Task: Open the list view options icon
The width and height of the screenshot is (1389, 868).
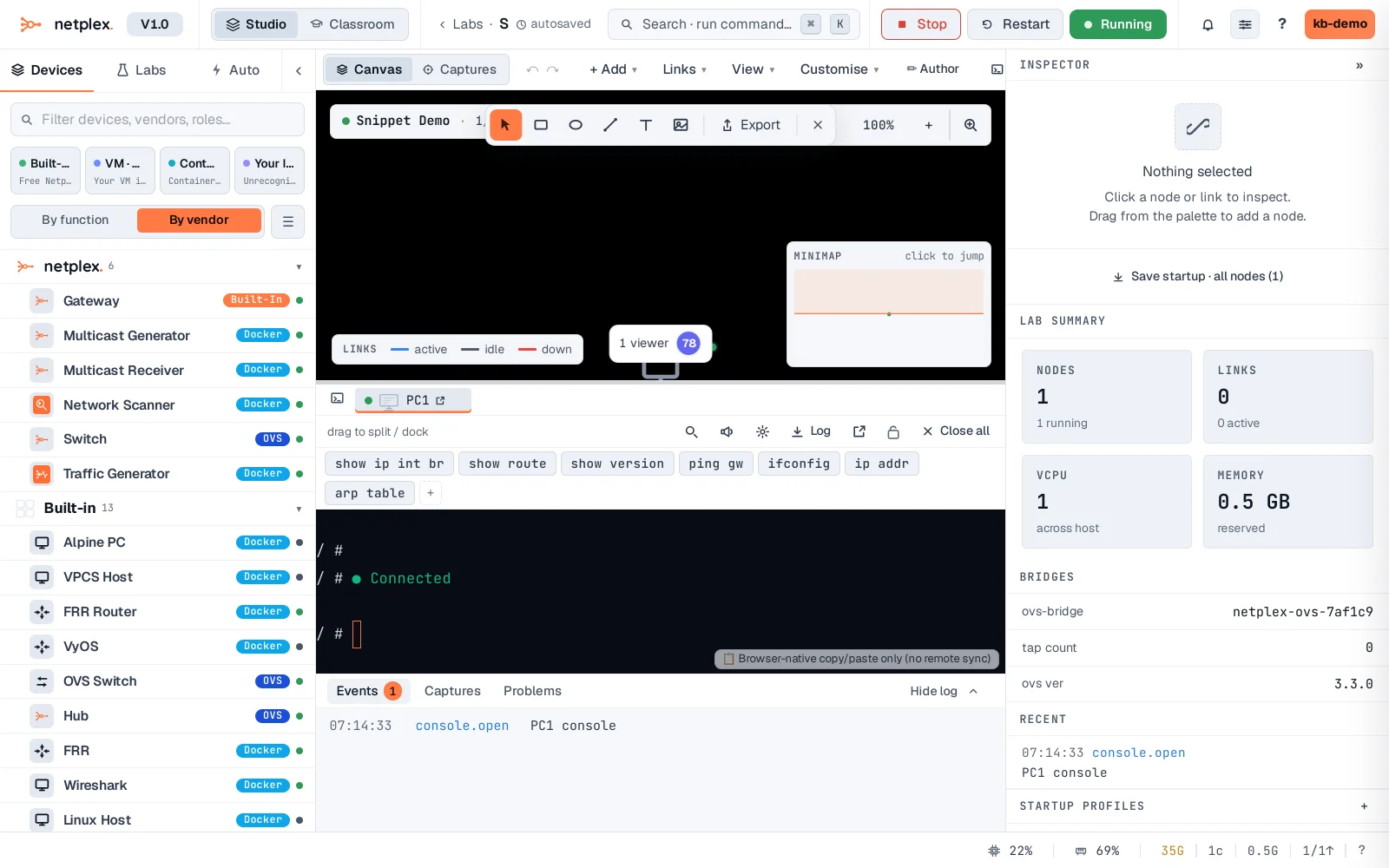Action: pos(288,221)
